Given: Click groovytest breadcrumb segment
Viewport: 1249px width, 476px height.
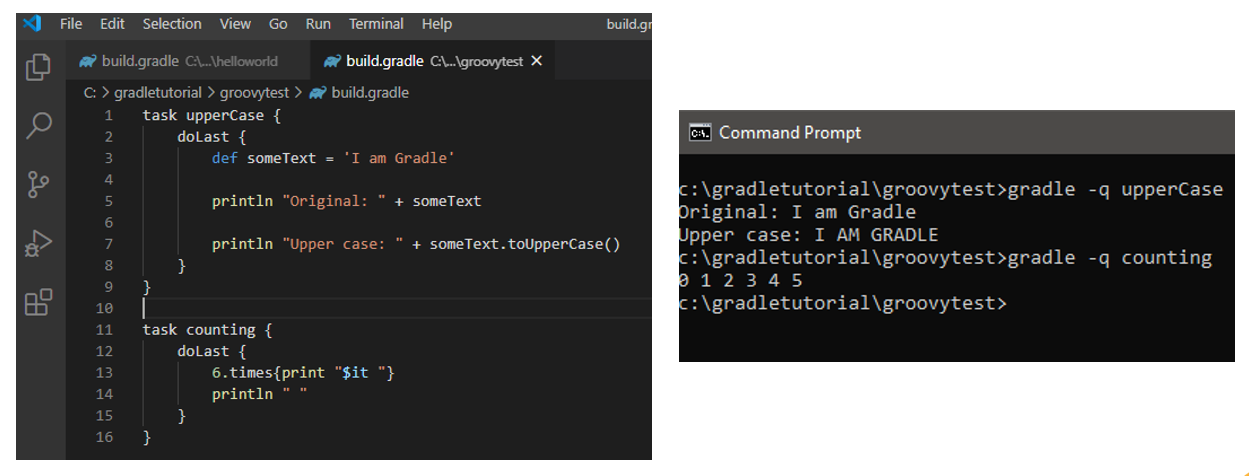Looking at the screenshot, I should pyautogui.click(x=254, y=92).
